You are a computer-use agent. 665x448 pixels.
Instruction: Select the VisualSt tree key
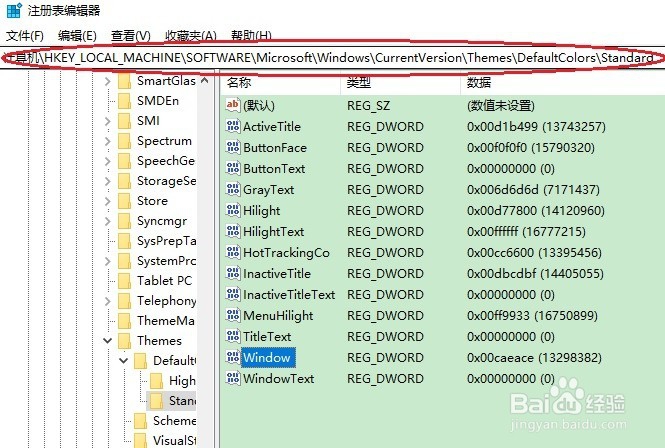pos(174,440)
